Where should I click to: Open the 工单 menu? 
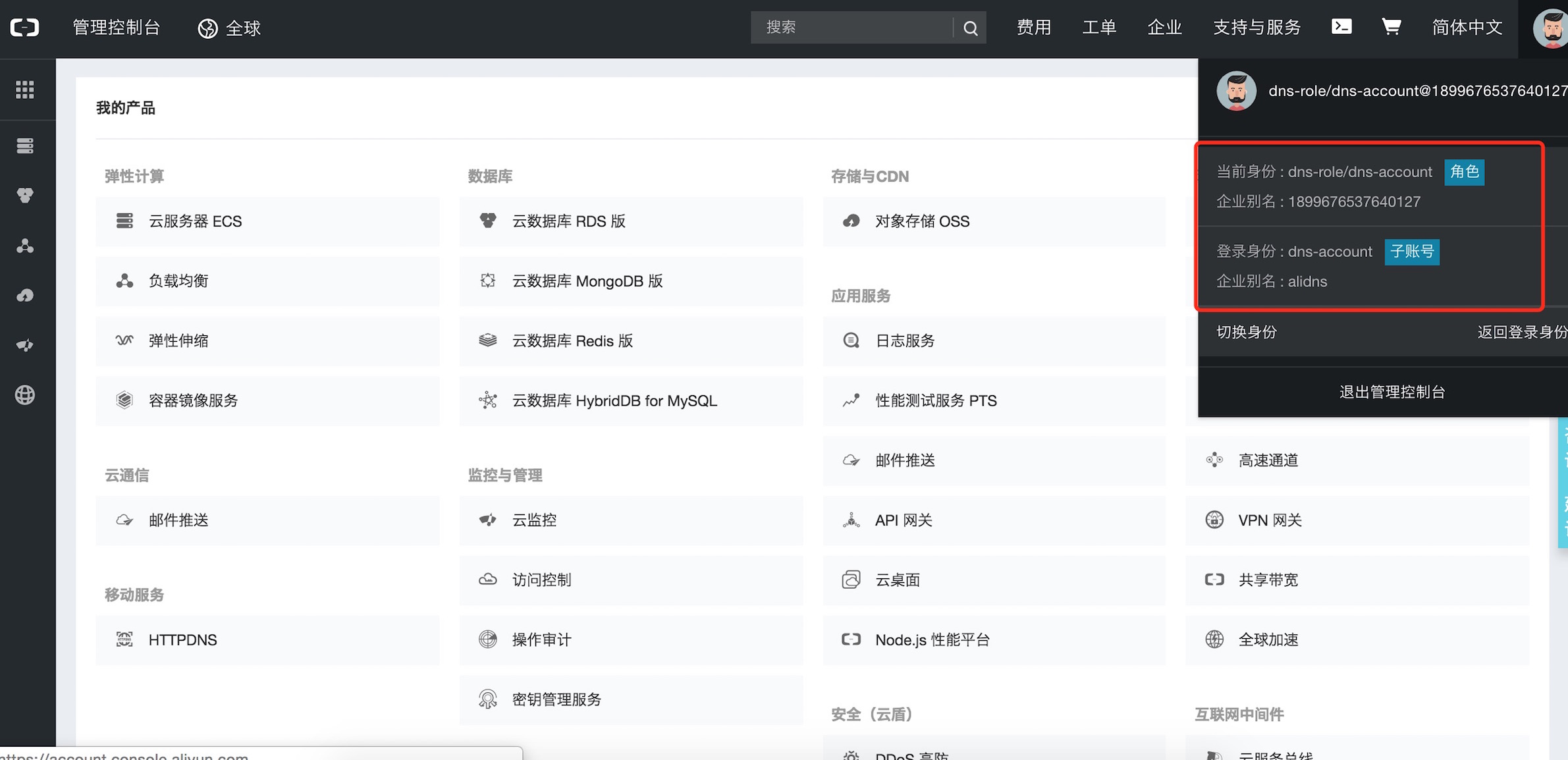tap(1099, 28)
